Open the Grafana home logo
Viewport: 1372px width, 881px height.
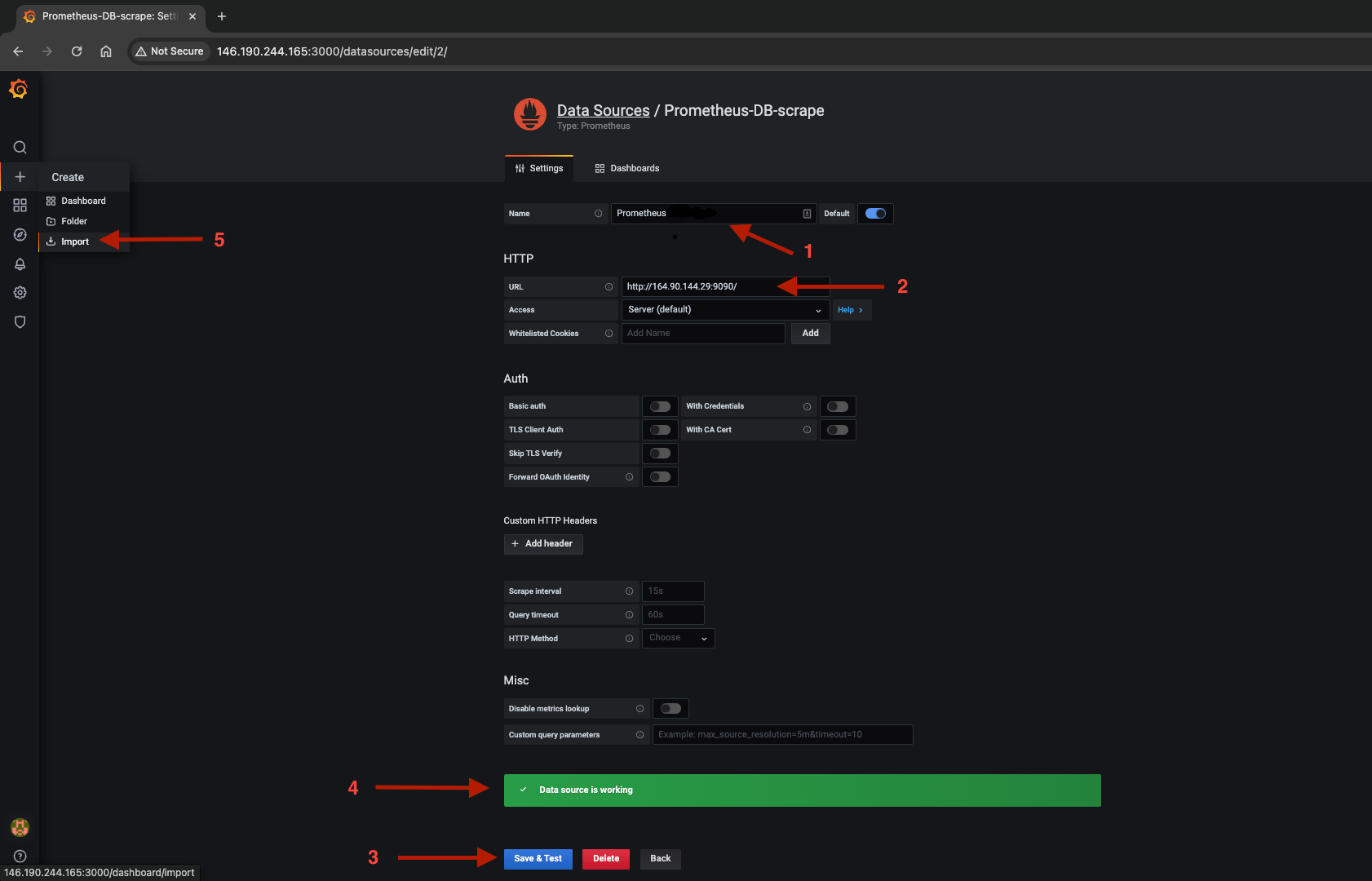pyautogui.click(x=19, y=89)
